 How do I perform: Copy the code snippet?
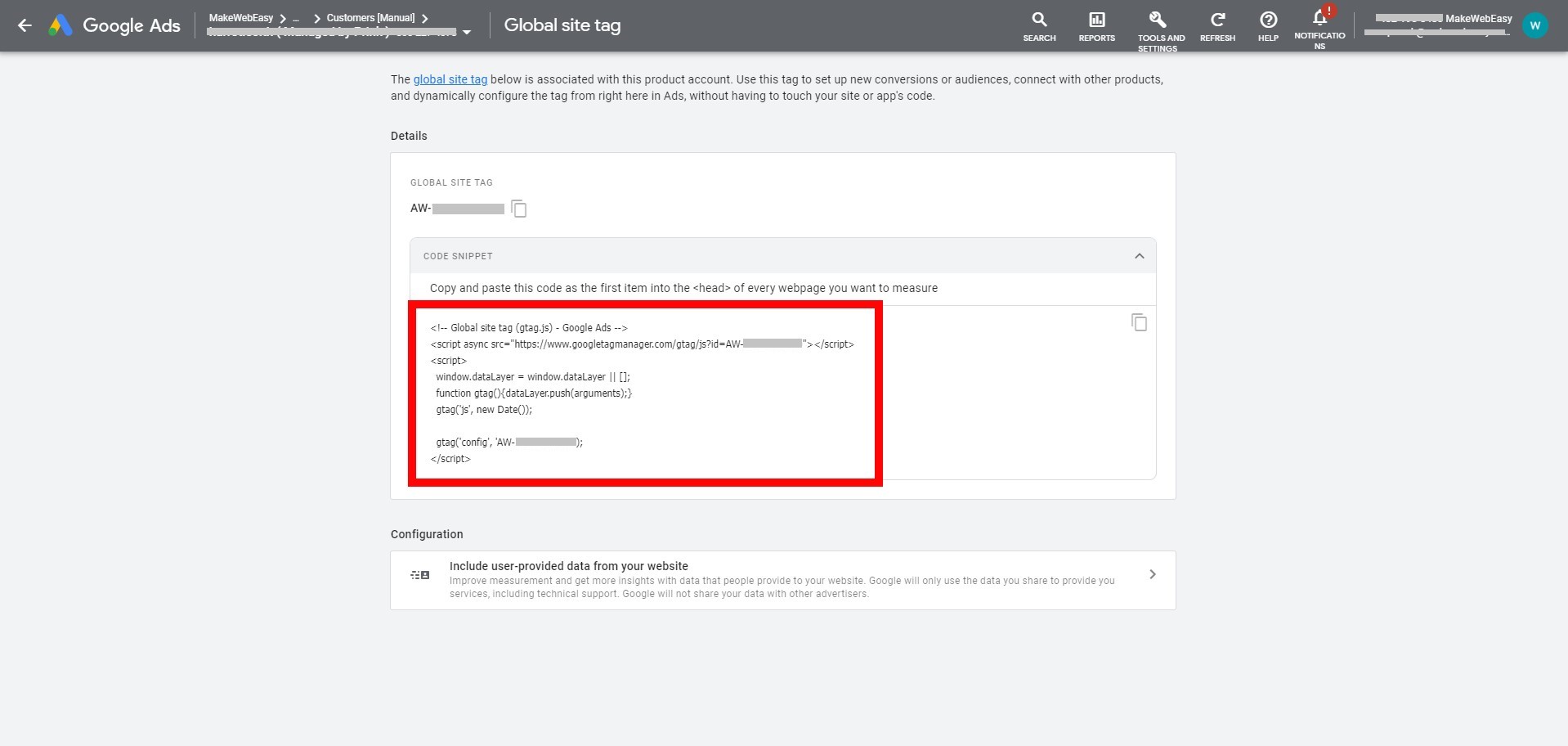1139,322
